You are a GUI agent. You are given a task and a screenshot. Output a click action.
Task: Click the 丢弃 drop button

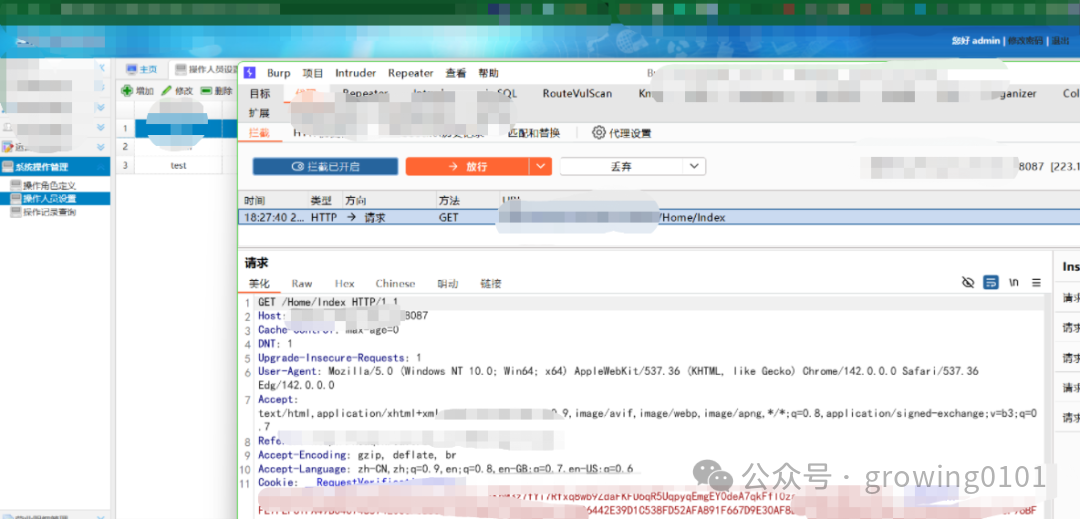(622, 167)
